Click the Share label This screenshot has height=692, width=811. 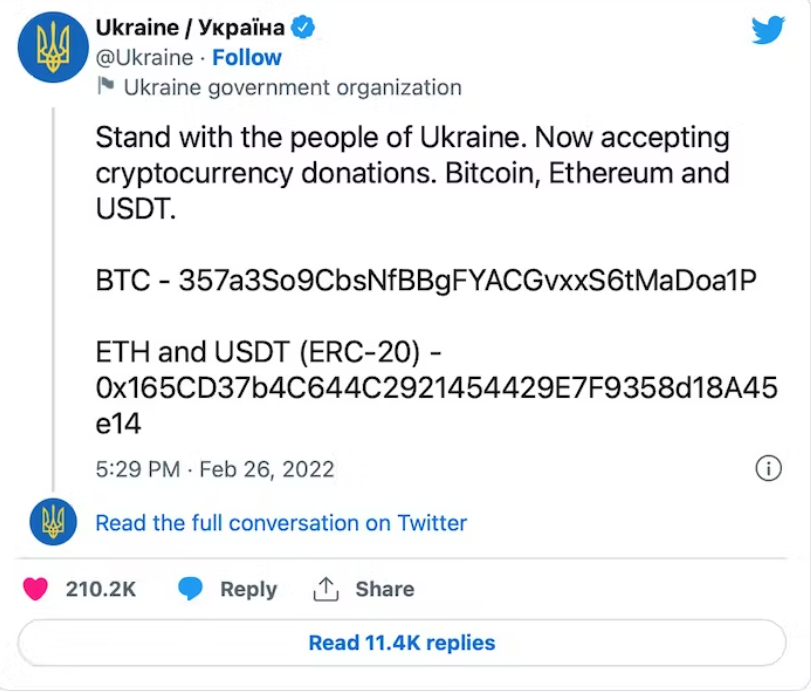tap(385, 589)
